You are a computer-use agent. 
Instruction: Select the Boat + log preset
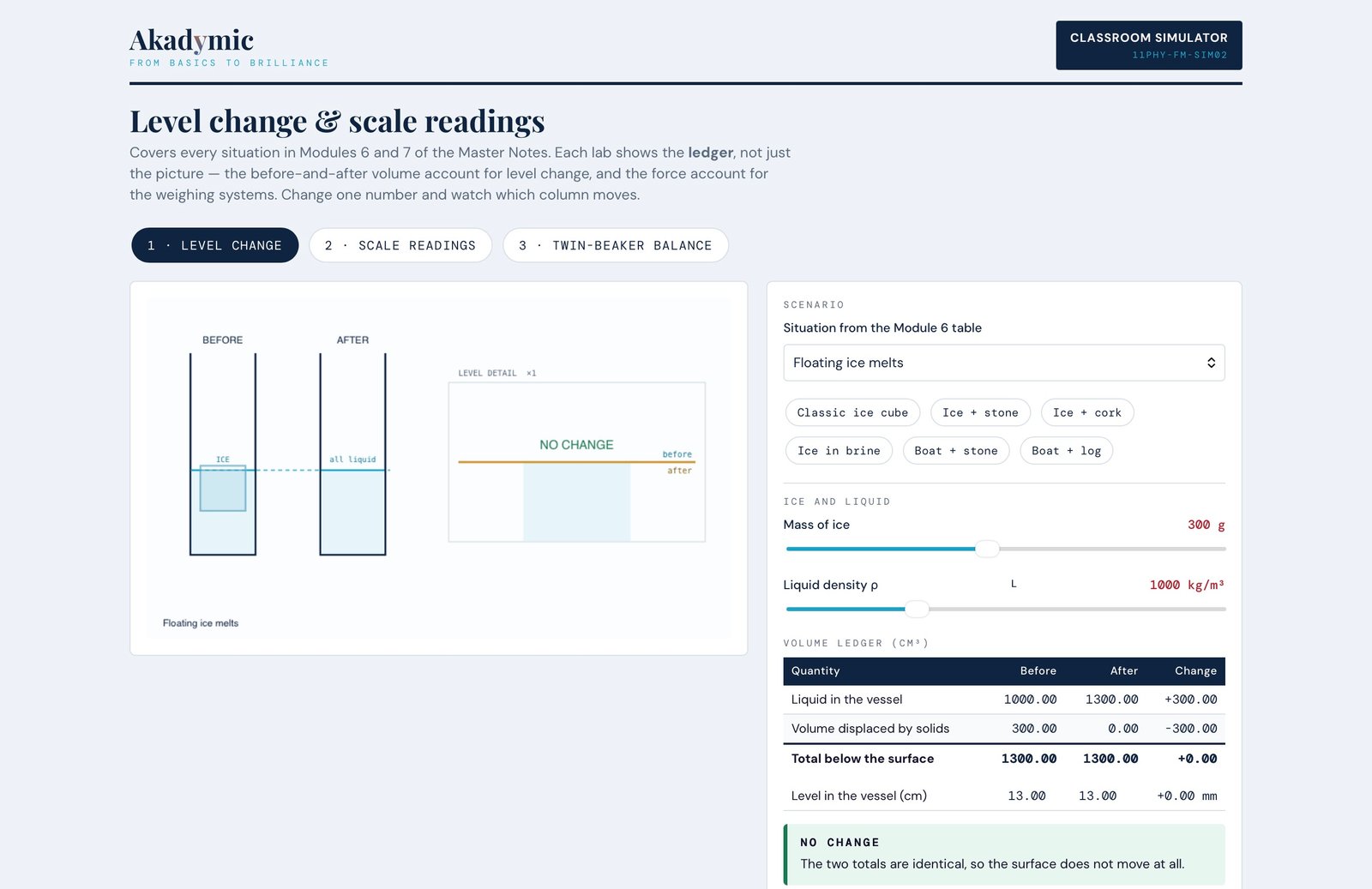[1066, 451]
